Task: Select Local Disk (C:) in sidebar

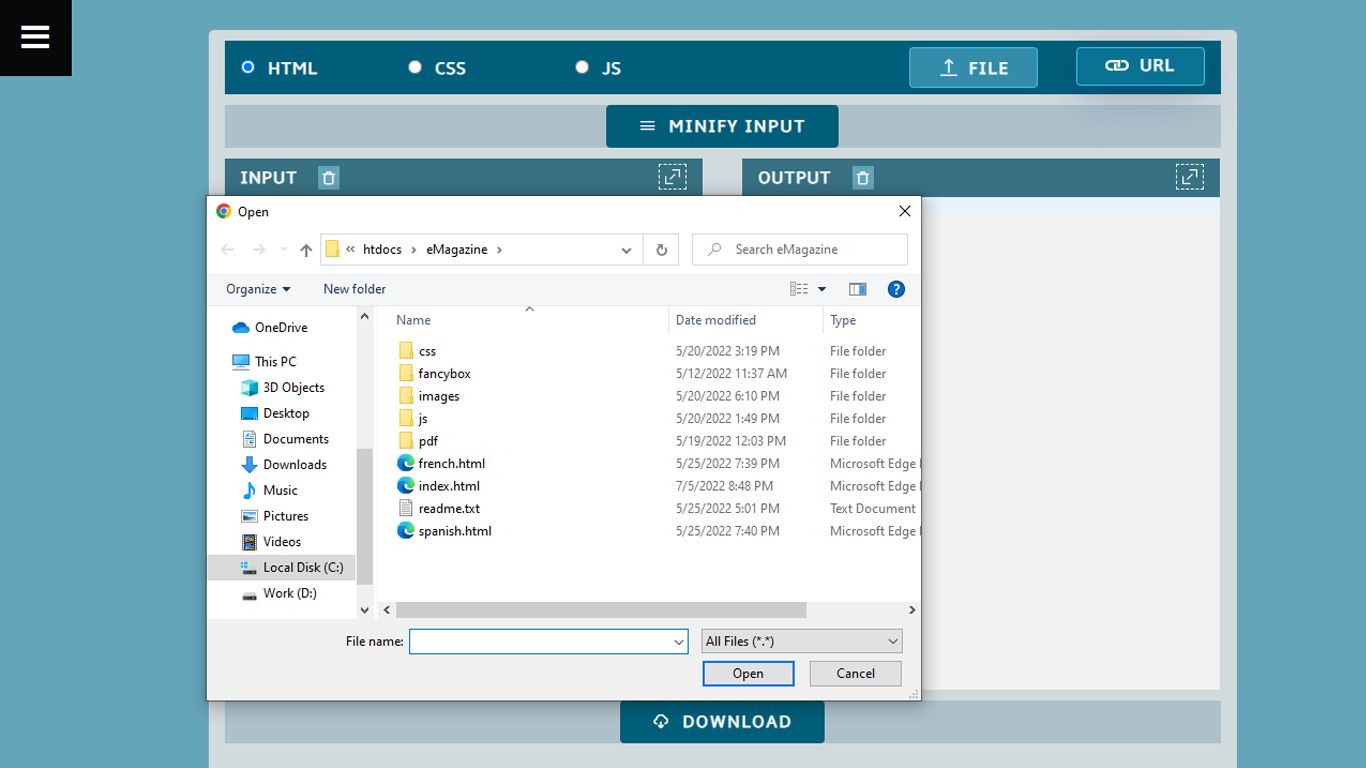Action: (x=302, y=567)
